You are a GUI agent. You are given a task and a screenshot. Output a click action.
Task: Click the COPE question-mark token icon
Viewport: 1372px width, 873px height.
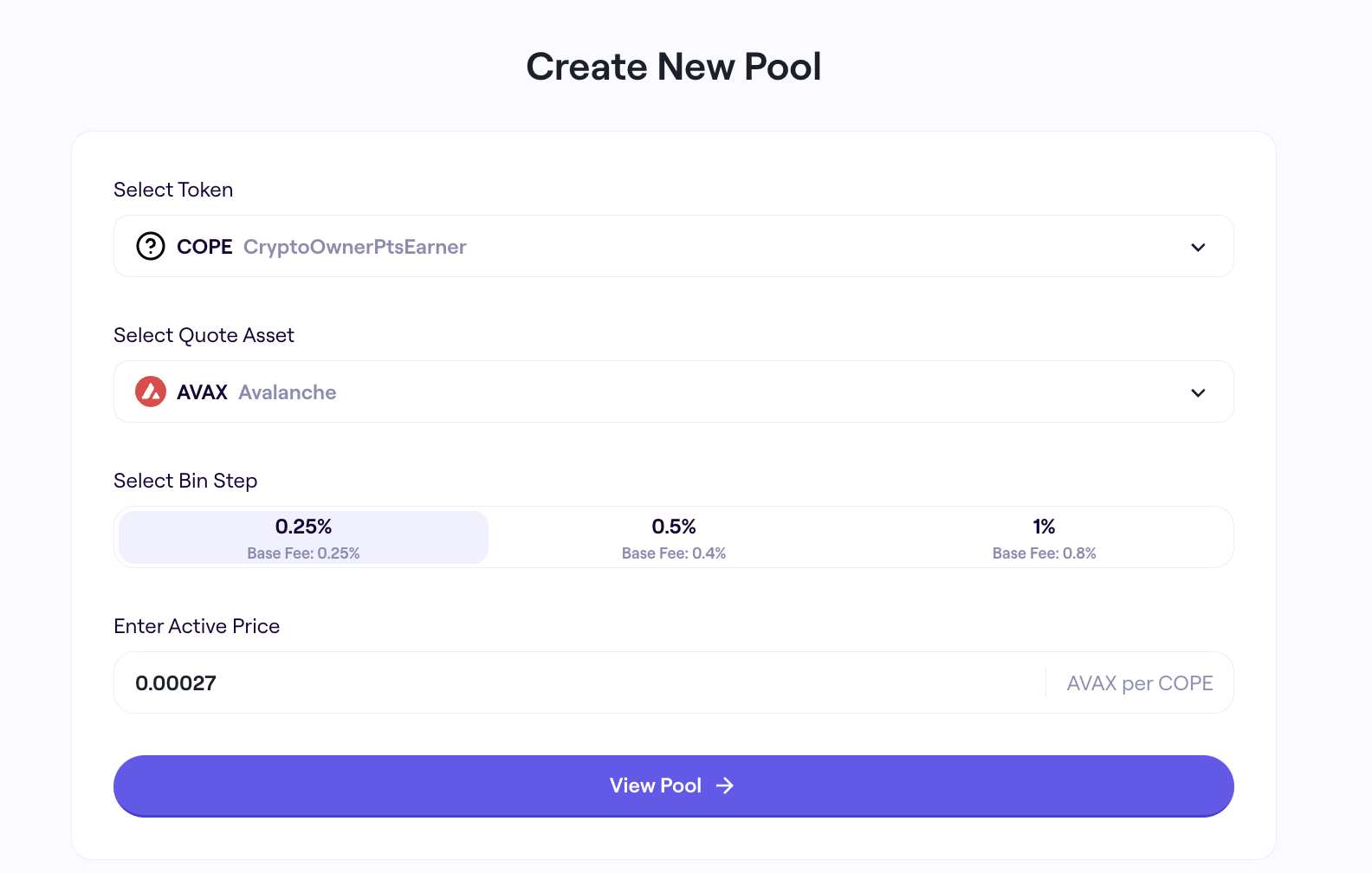click(151, 247)
